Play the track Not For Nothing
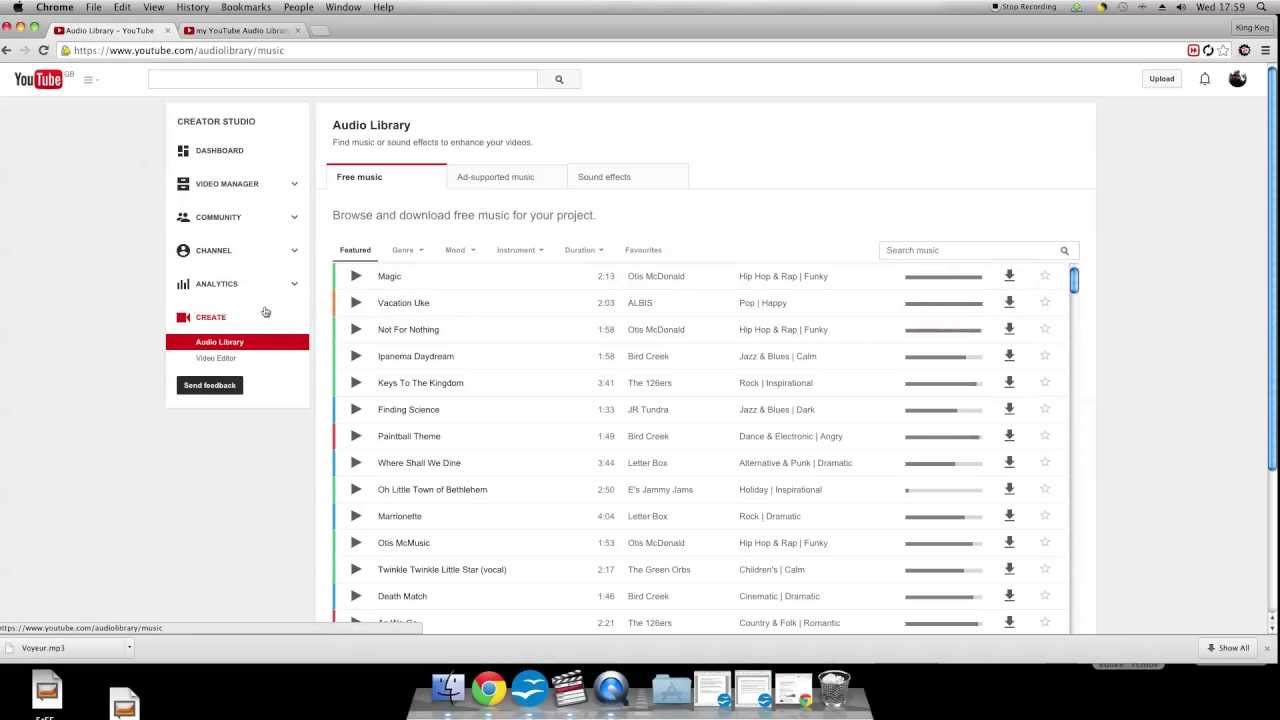Viewport: 1280px width, 720px height. [355, 329]
